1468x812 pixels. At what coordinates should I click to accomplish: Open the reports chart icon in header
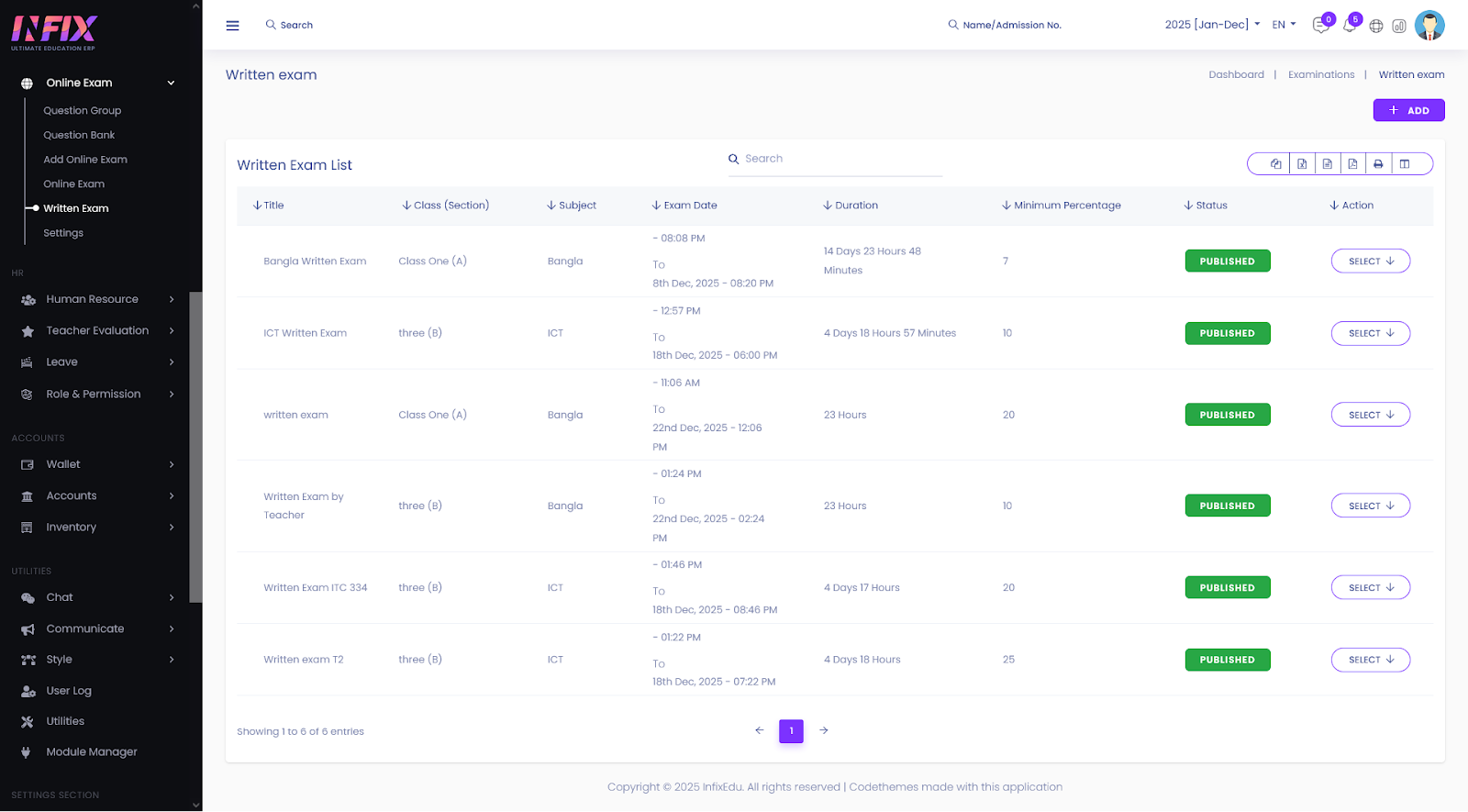[1399, 26]
